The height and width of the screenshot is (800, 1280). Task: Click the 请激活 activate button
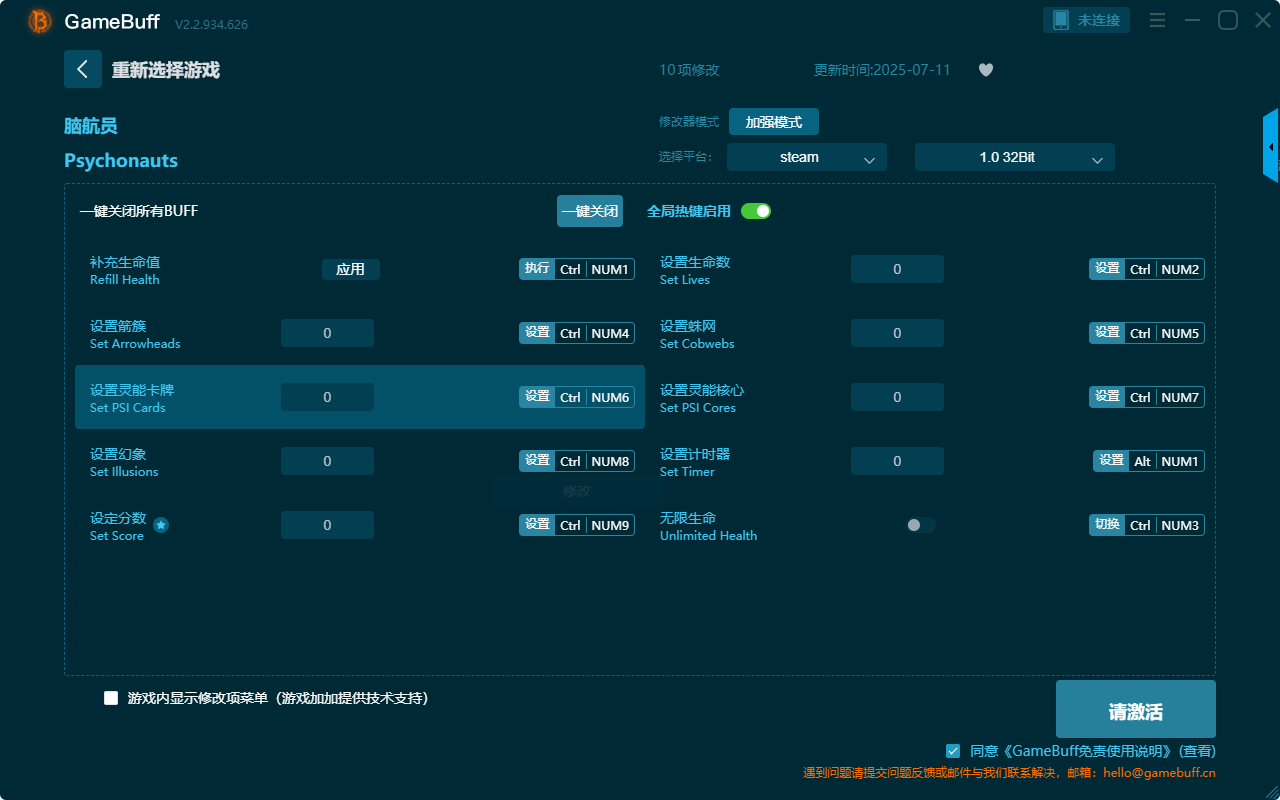[x=1135, y=710]
